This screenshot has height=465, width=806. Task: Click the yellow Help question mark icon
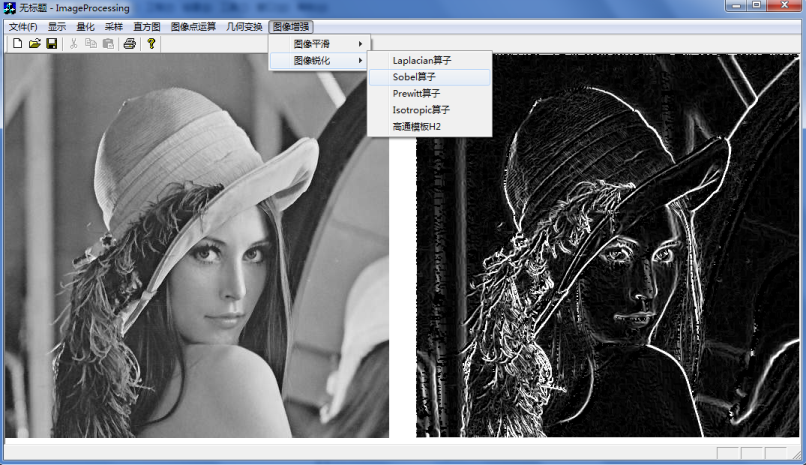coord(151,44)
